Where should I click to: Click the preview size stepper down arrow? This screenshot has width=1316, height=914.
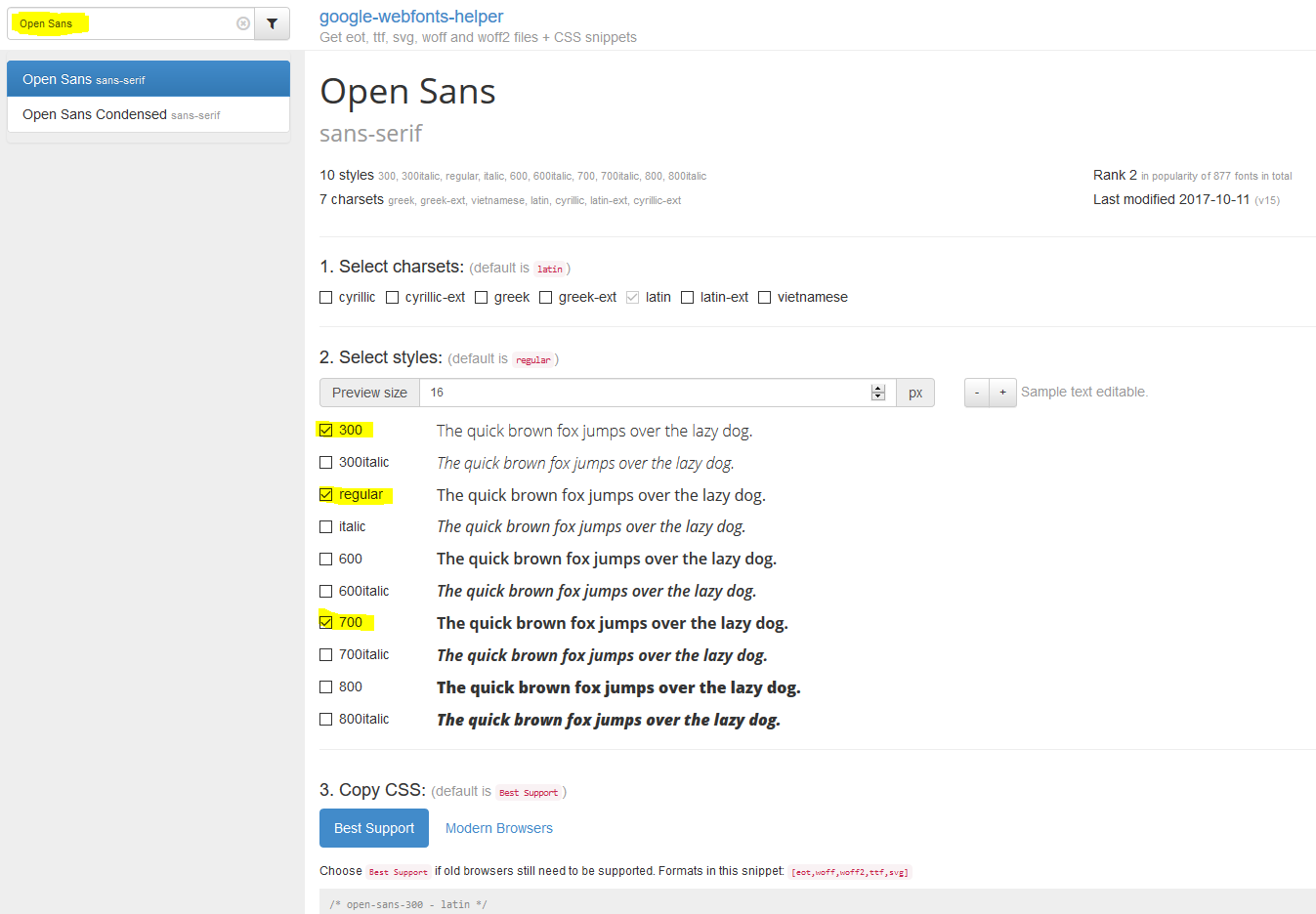pyautogui.click(x=876, y=396)
